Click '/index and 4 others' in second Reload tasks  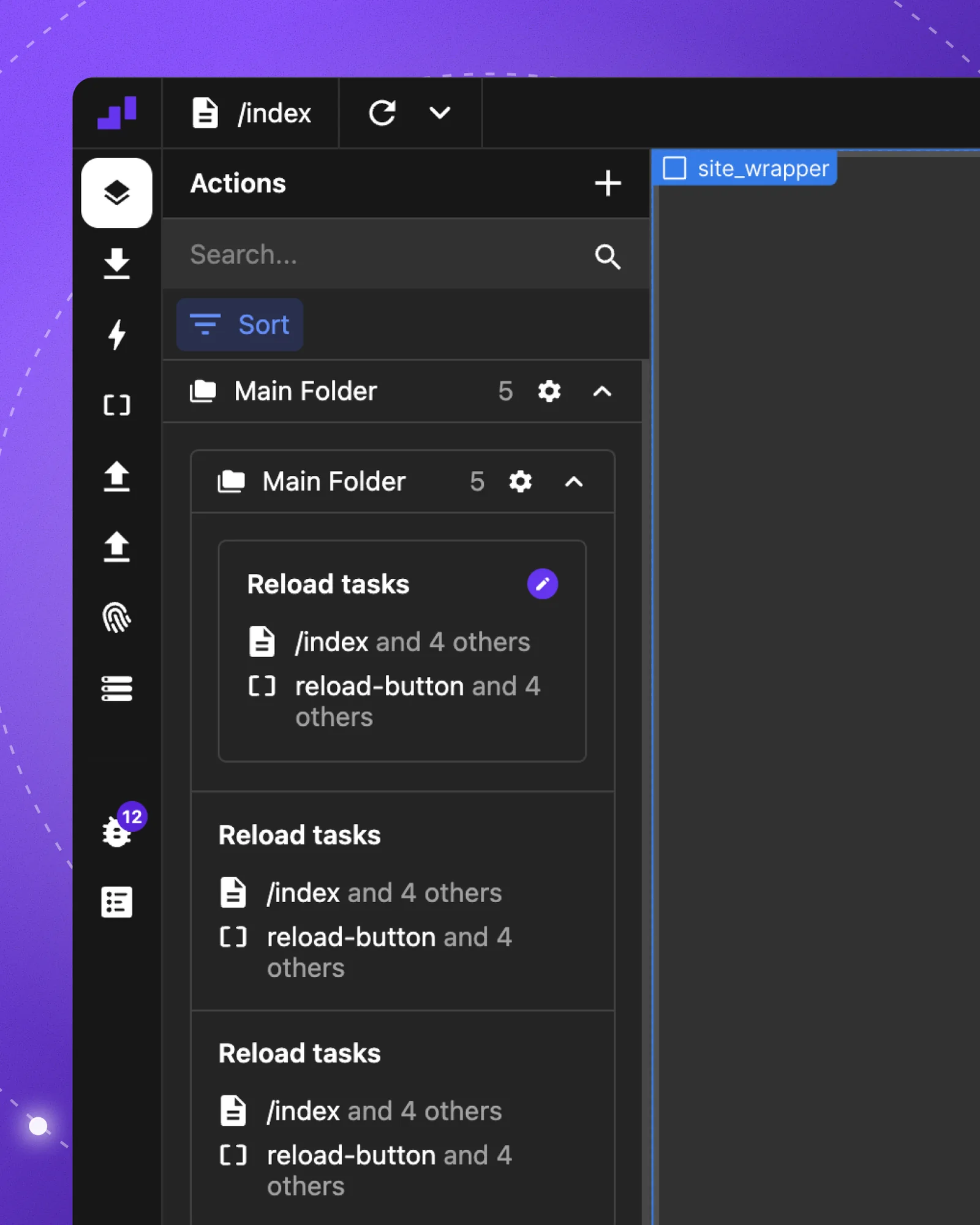coord(384,893)
